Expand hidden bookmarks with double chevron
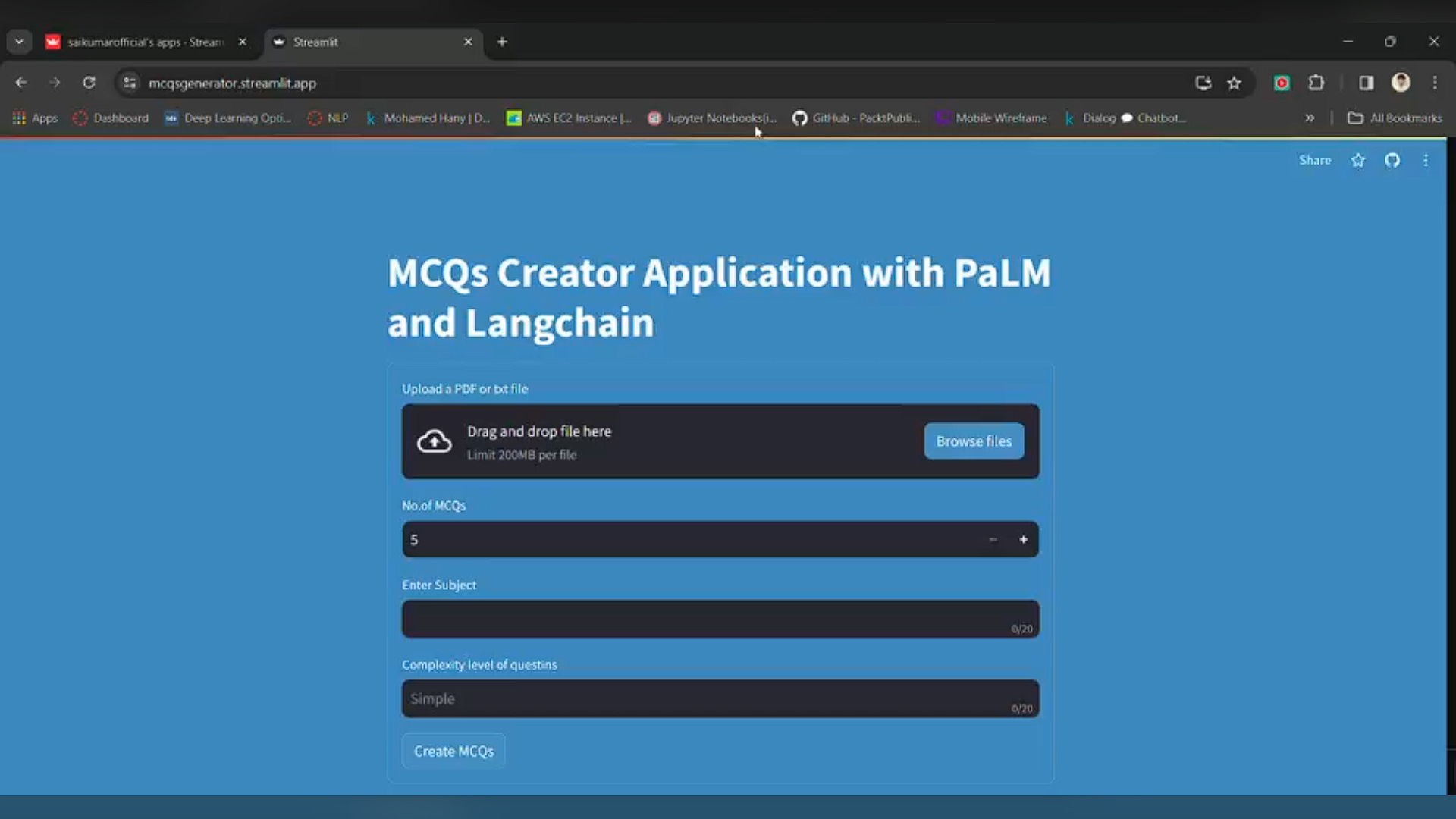 (1309, 118)
